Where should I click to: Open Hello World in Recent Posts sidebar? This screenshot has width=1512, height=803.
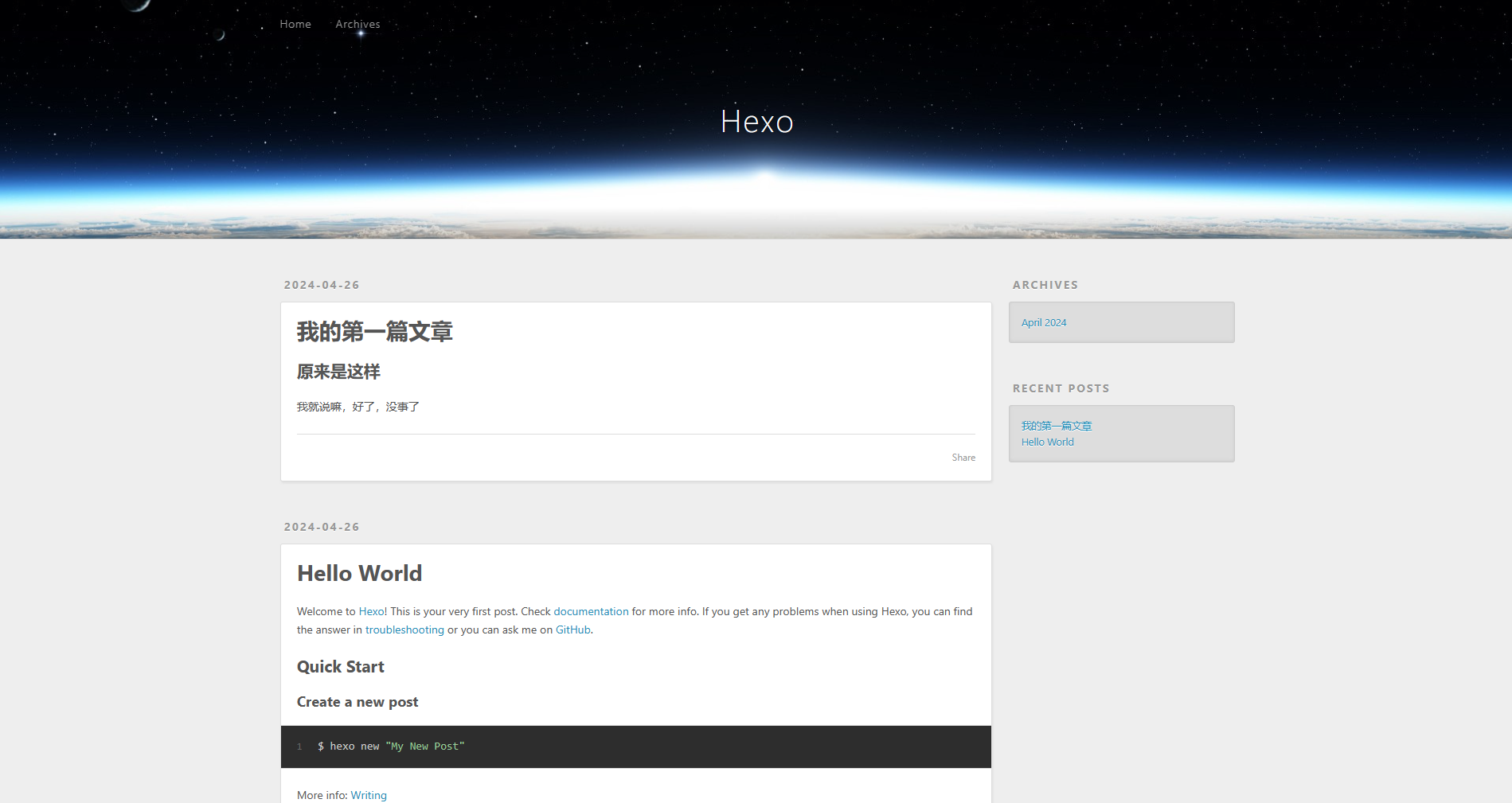pos(1047,442)
